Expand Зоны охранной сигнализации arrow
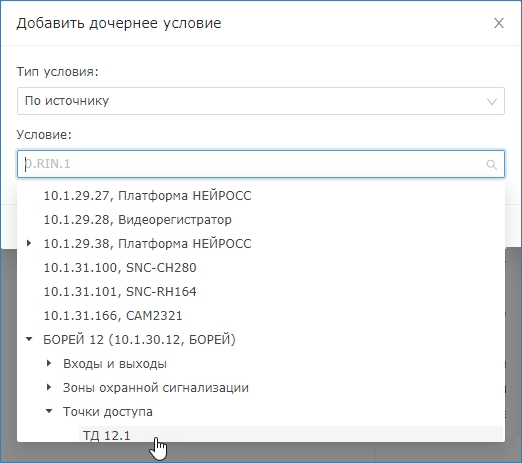 click(49, 387)
